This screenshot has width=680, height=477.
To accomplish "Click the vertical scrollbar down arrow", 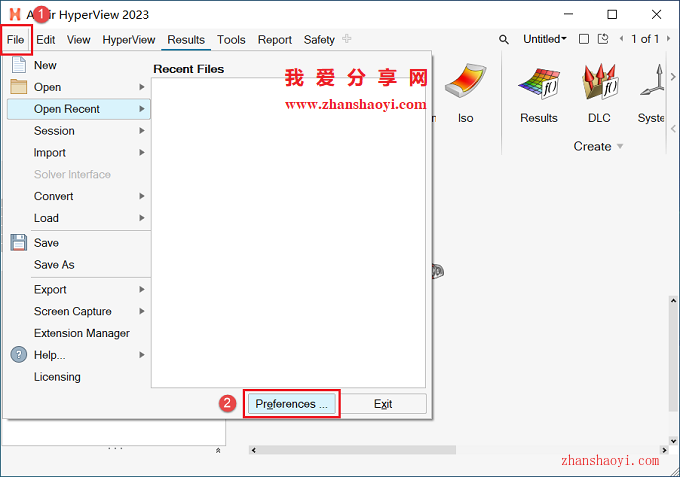I will click(x=673, y=441).
